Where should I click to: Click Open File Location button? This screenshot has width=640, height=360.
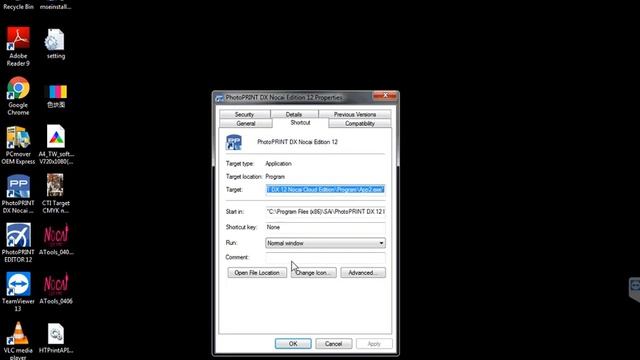click(257, 273)
